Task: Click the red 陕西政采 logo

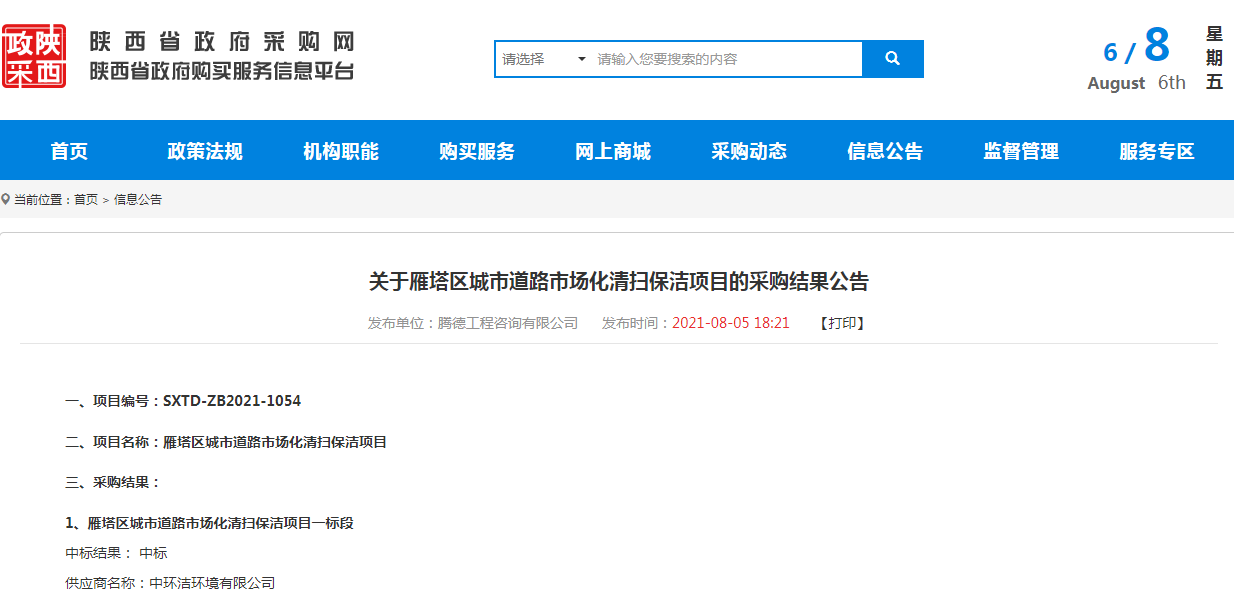Action: [x=34, y=57]
